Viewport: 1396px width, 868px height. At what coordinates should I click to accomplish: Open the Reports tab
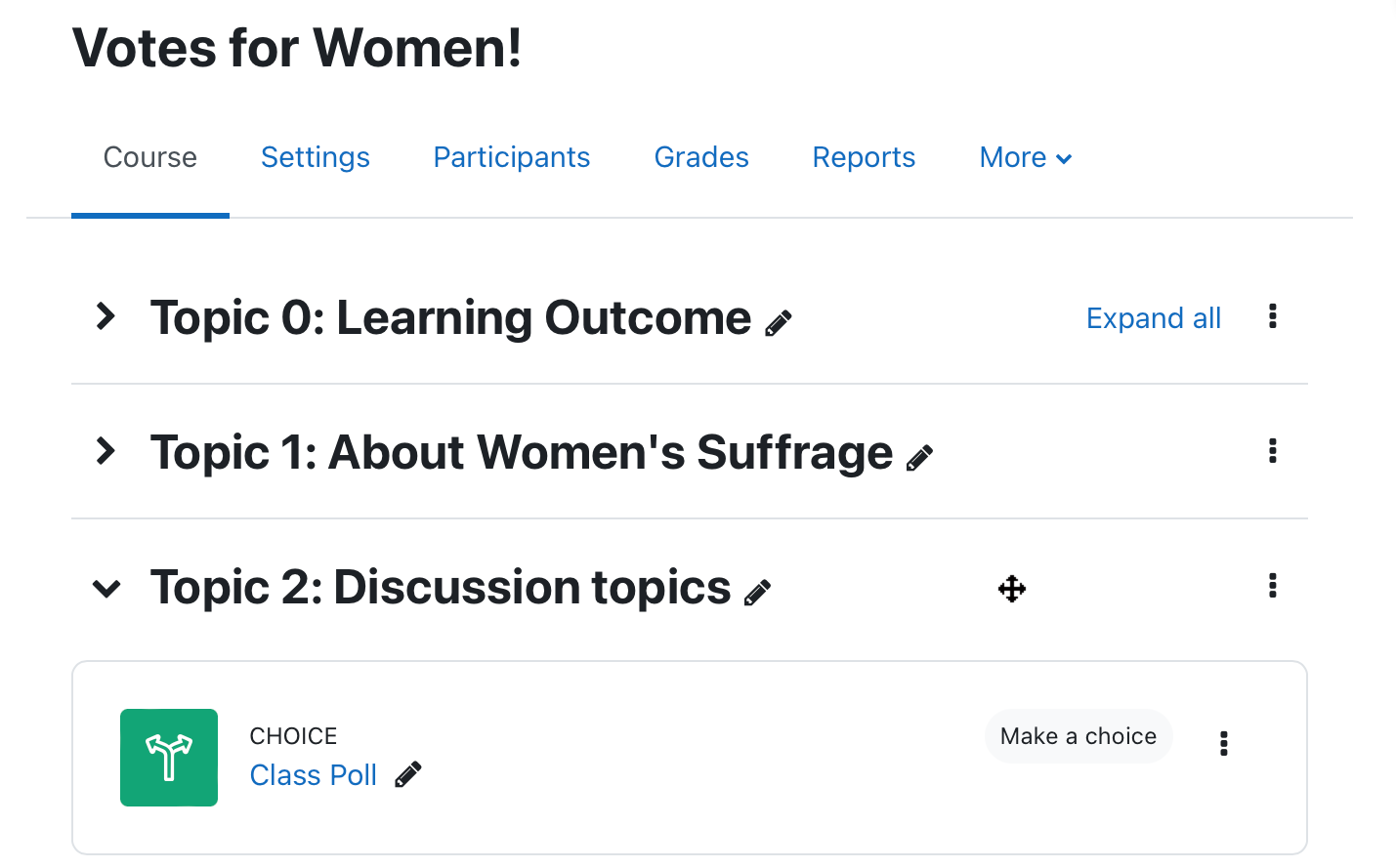(x=864, y=157)
